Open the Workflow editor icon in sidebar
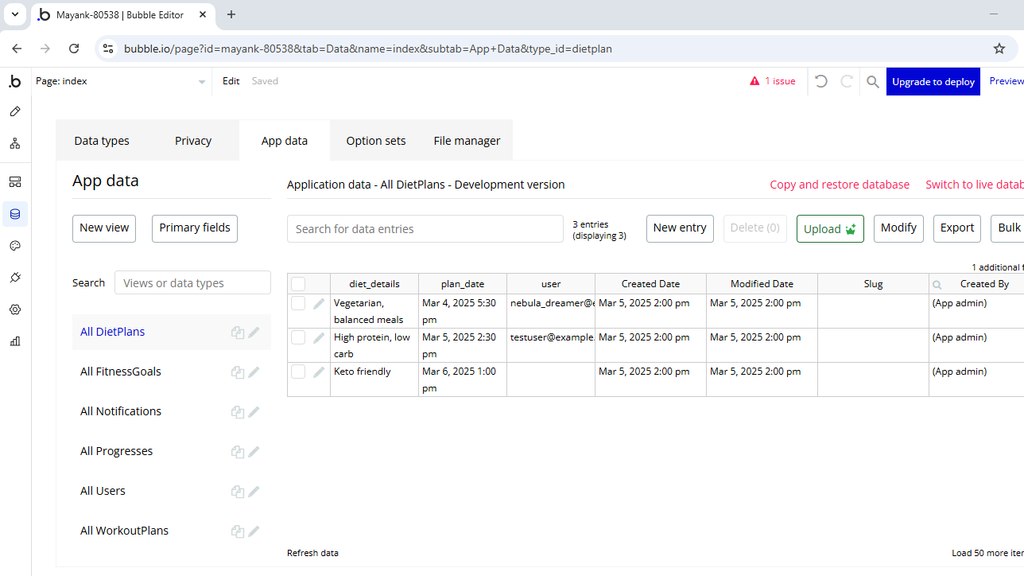Viewport: 1024px width, 576px height. tap(16, 143)
